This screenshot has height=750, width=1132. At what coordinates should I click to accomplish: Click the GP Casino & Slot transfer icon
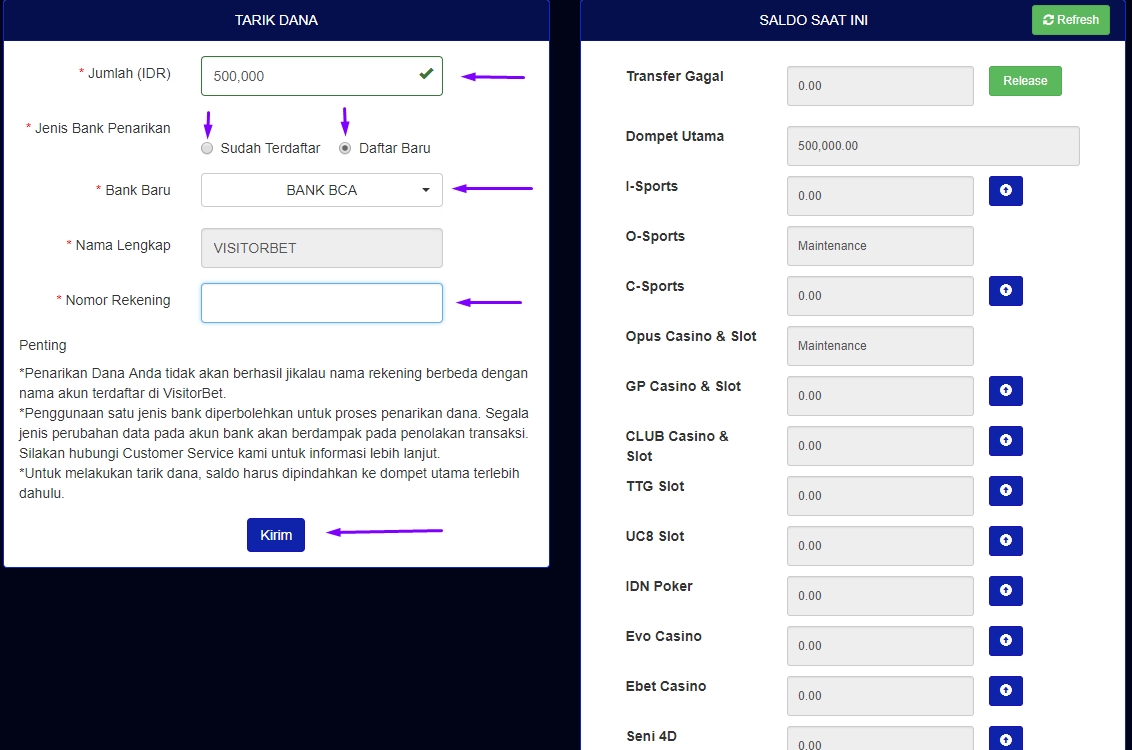(1006, 391)
